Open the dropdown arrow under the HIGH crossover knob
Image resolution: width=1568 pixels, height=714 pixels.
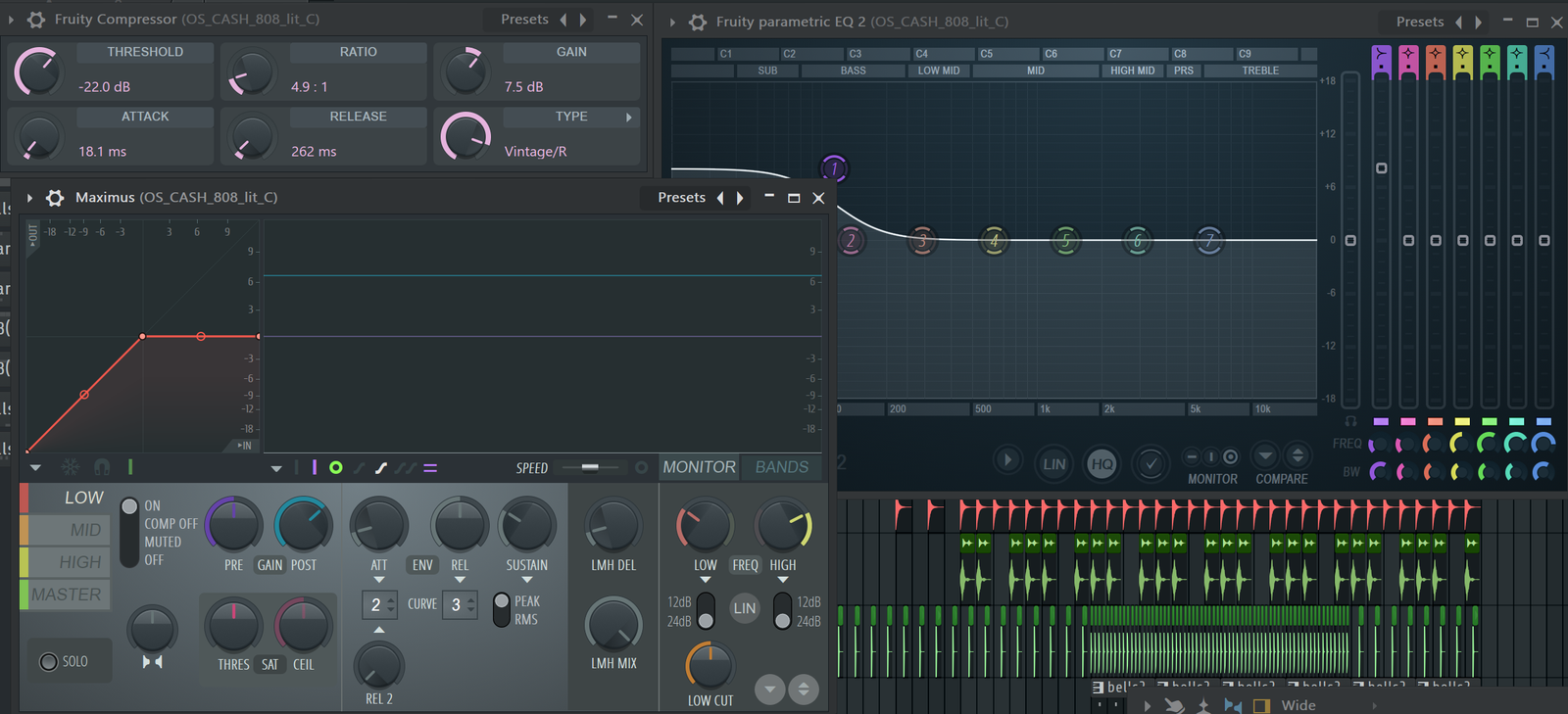(x=782, y=580)
